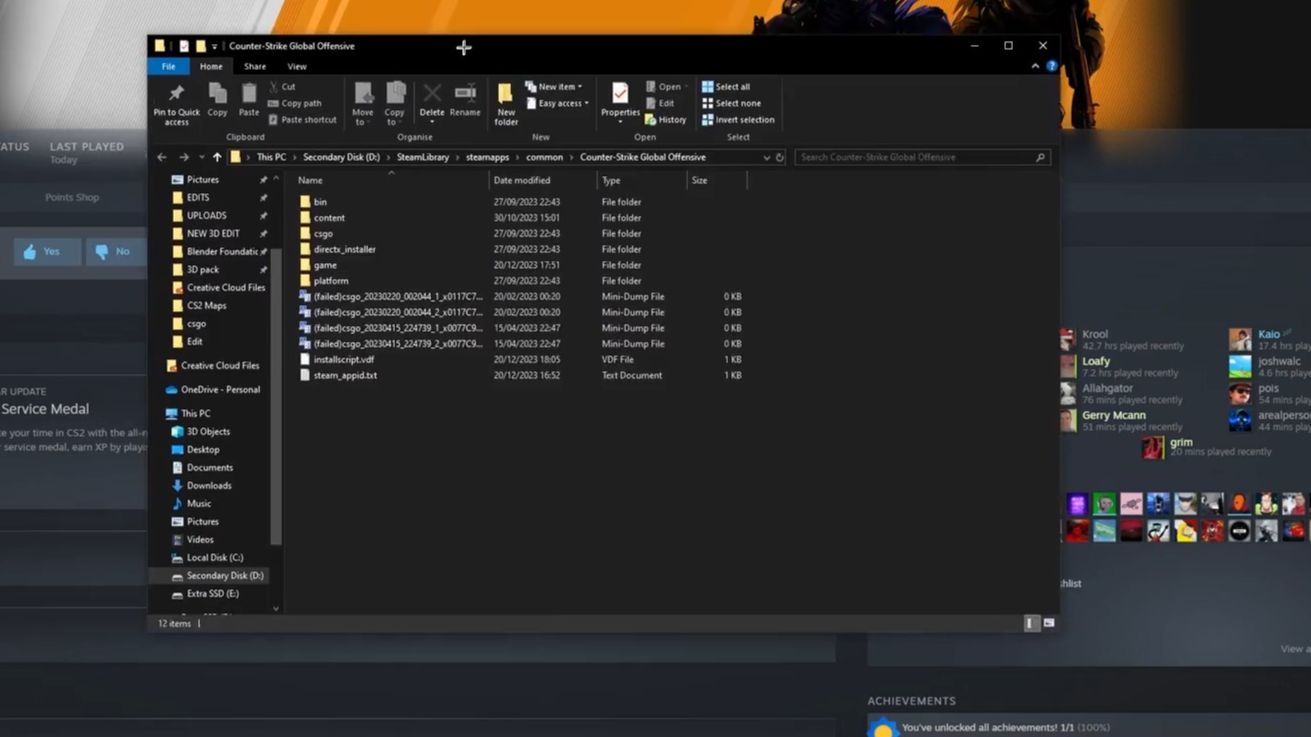Image resolution: width=1311 pixels, height=737 pixels.
Task: Collapse the ribbon with the chevron
Action: coord(1035,66)
